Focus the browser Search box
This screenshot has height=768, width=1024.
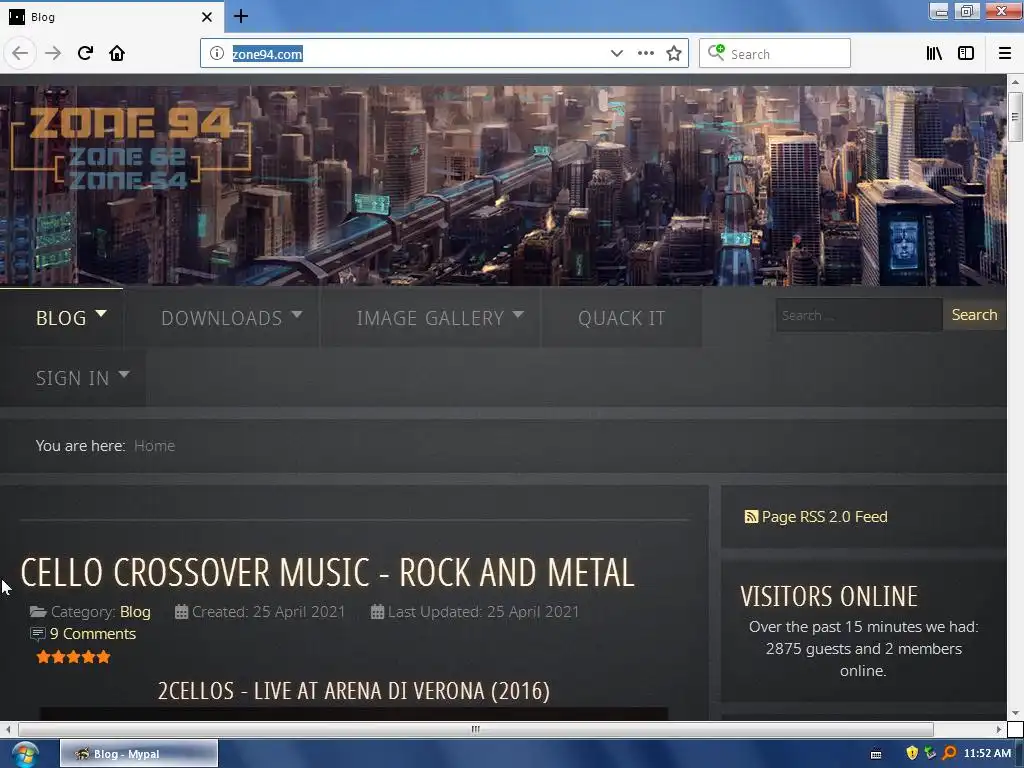[x=775, y=54]
